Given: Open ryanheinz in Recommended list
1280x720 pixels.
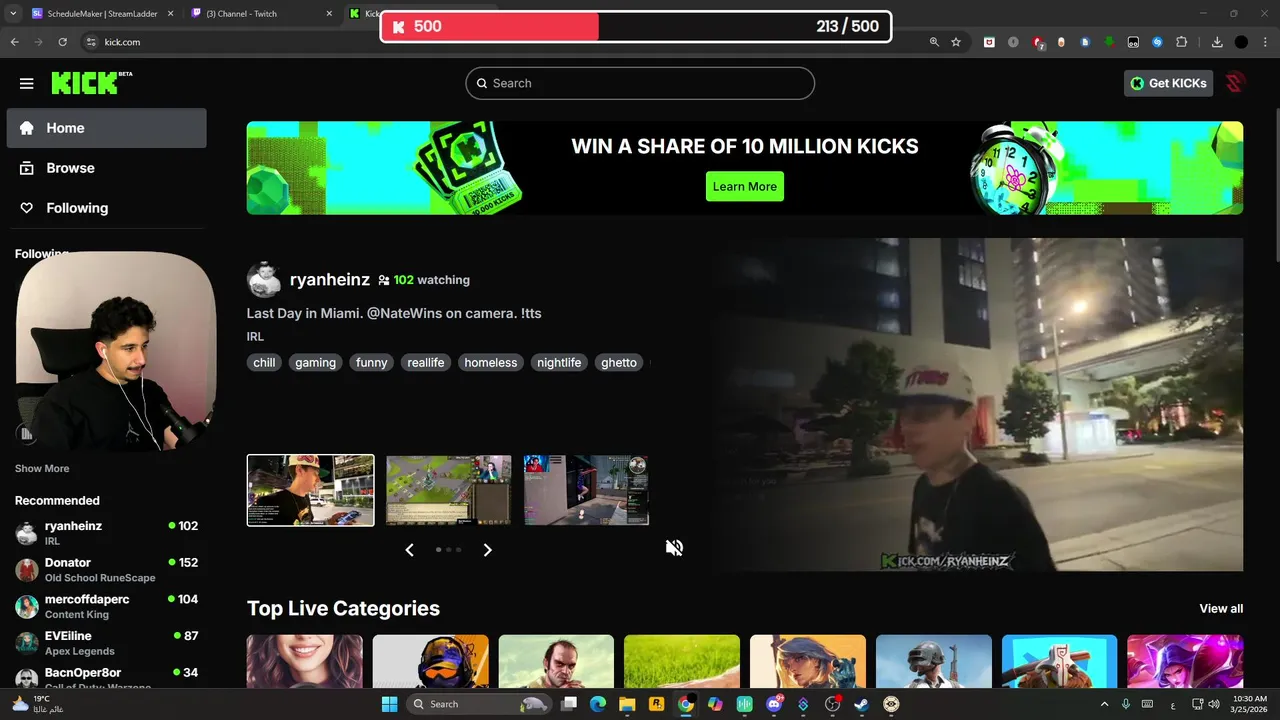Looking at the screenshot, I should pos(106,532).
